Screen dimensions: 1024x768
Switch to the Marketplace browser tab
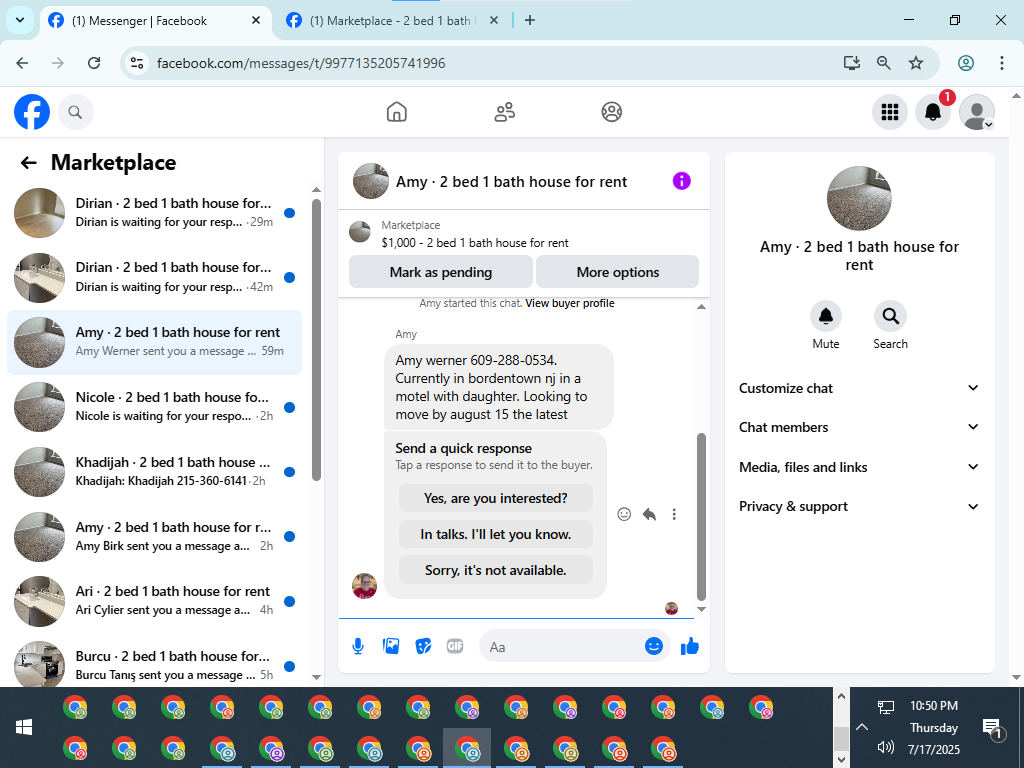392,21
